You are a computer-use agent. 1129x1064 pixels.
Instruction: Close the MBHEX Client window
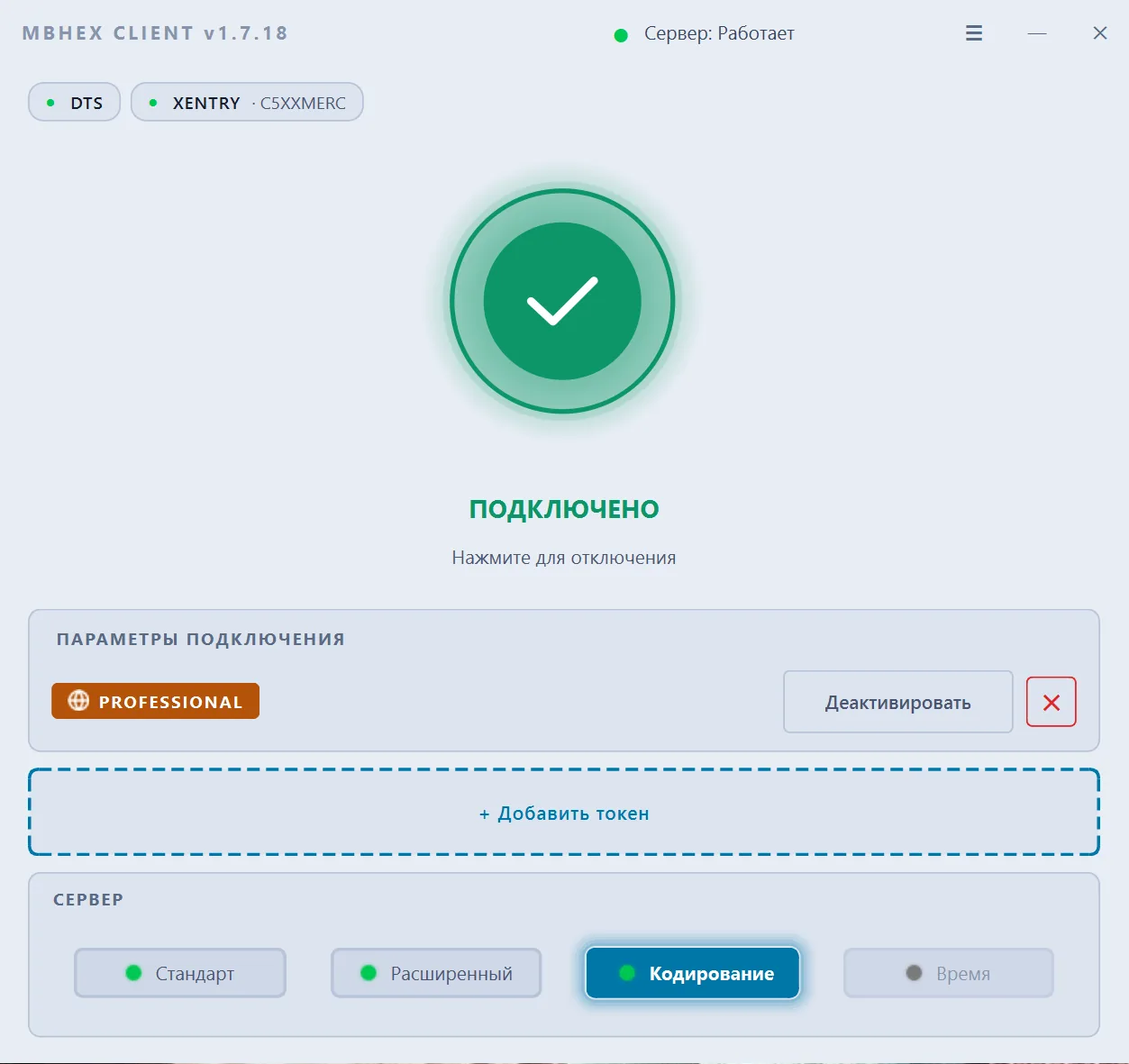pos(1100,33)
